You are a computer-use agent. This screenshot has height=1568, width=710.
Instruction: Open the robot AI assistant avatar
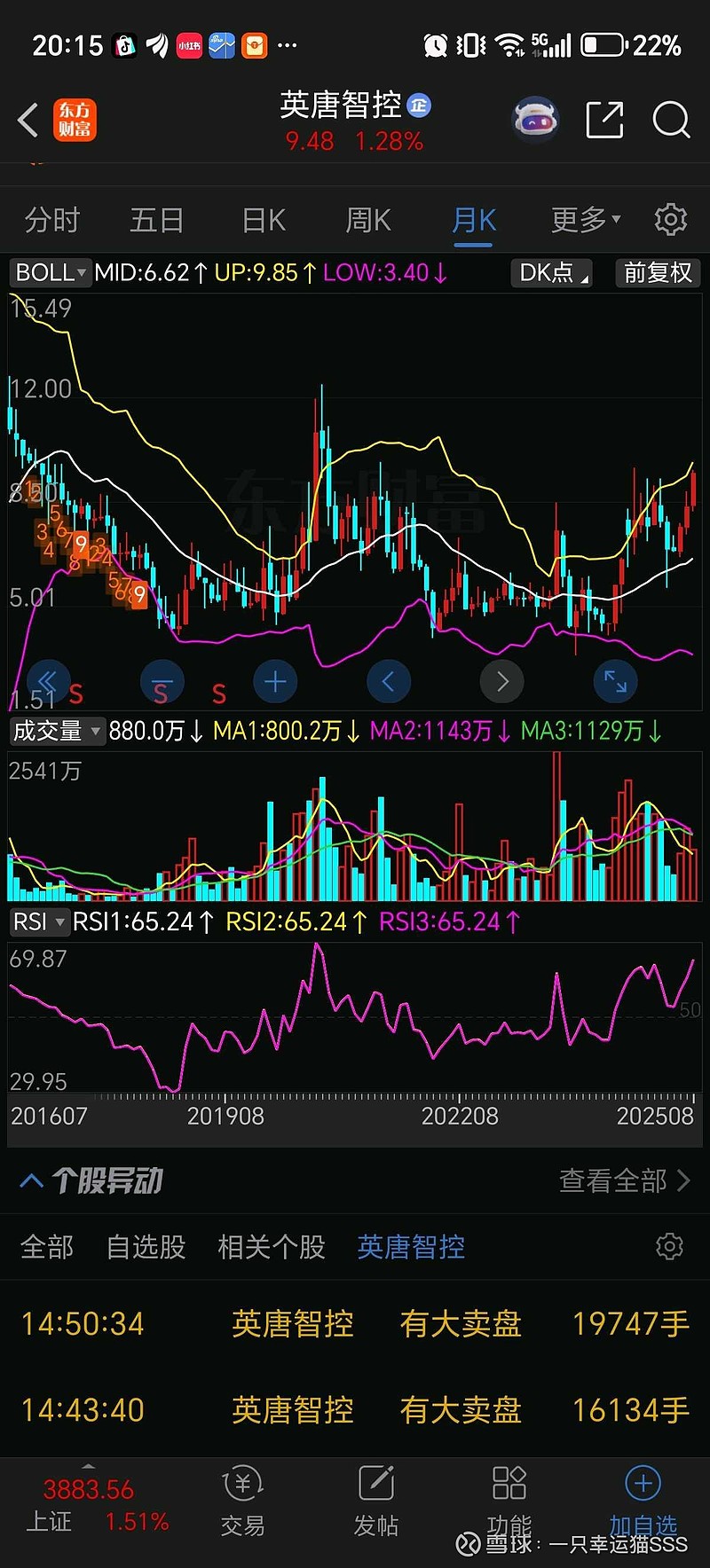pyautogui.click(x=536, y=120)
